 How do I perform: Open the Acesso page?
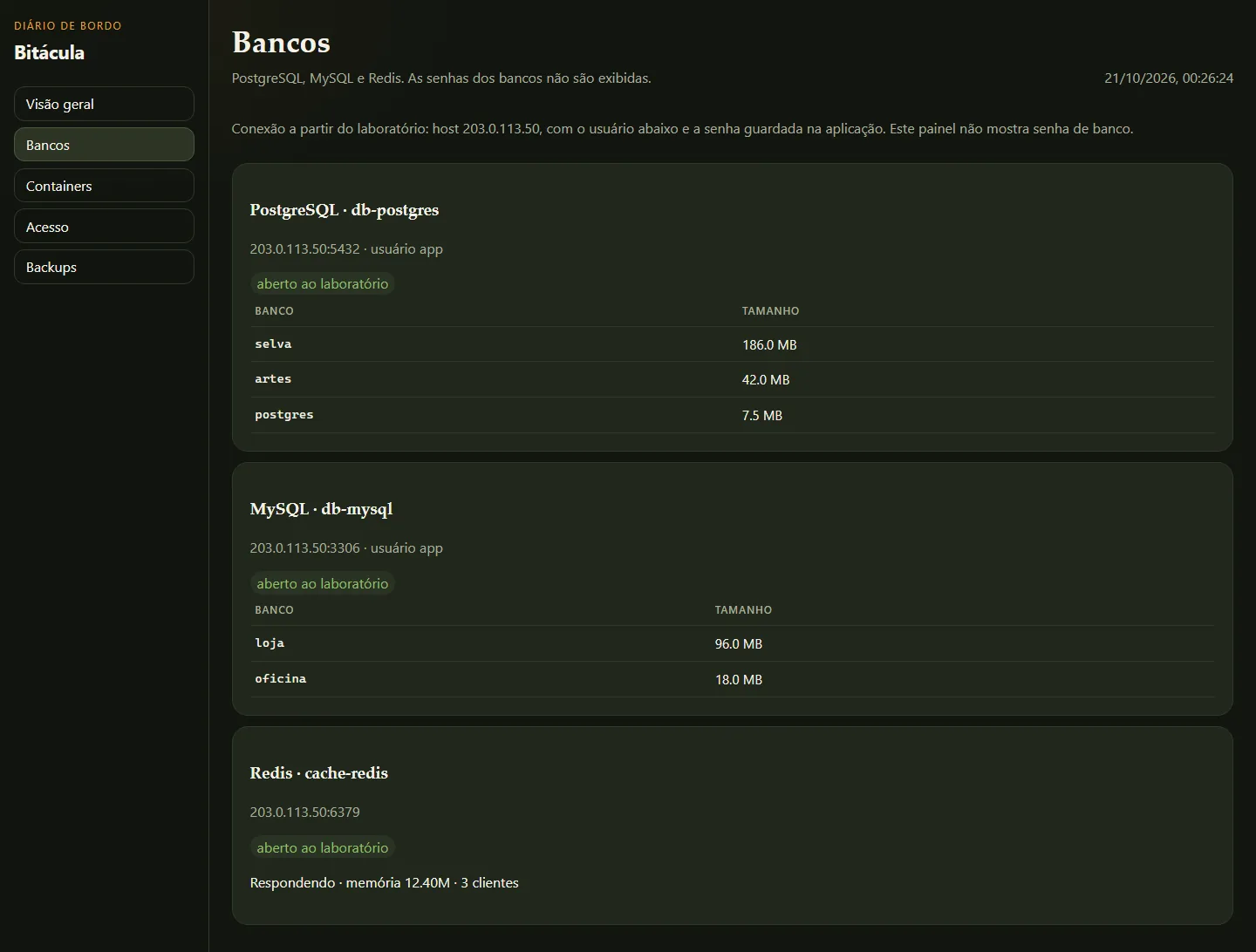(104, 227)
